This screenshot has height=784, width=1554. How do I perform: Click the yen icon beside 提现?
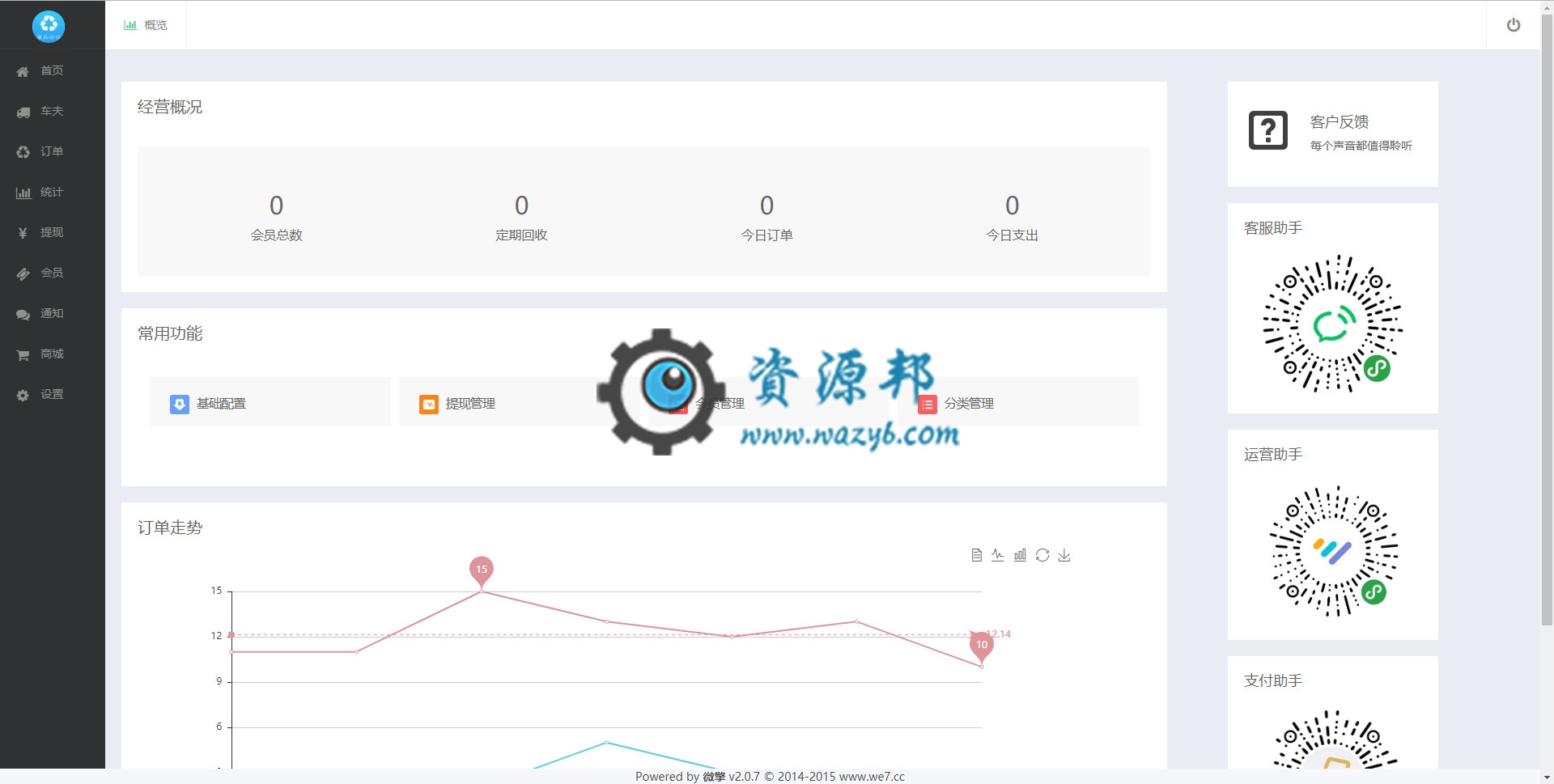tap(23, 233)
